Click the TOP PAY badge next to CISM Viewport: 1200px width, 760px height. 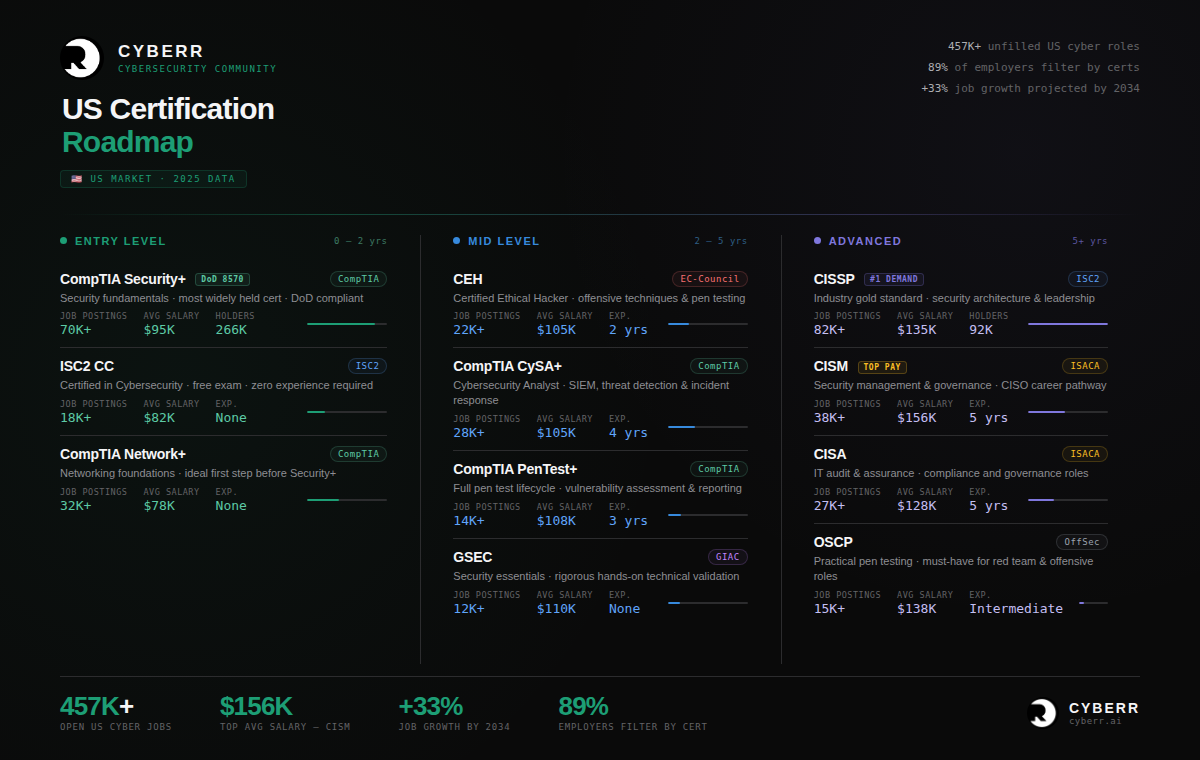pyautogui.click(x=882, y=367)
